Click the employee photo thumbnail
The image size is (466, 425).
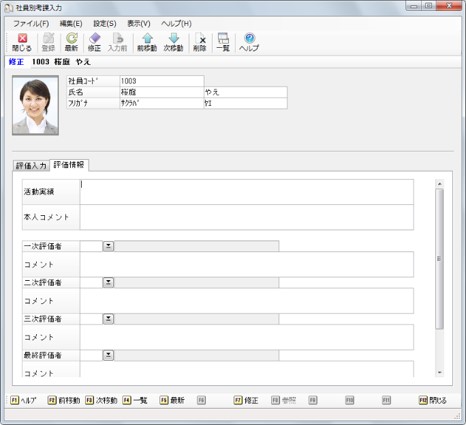coord(35,105)
